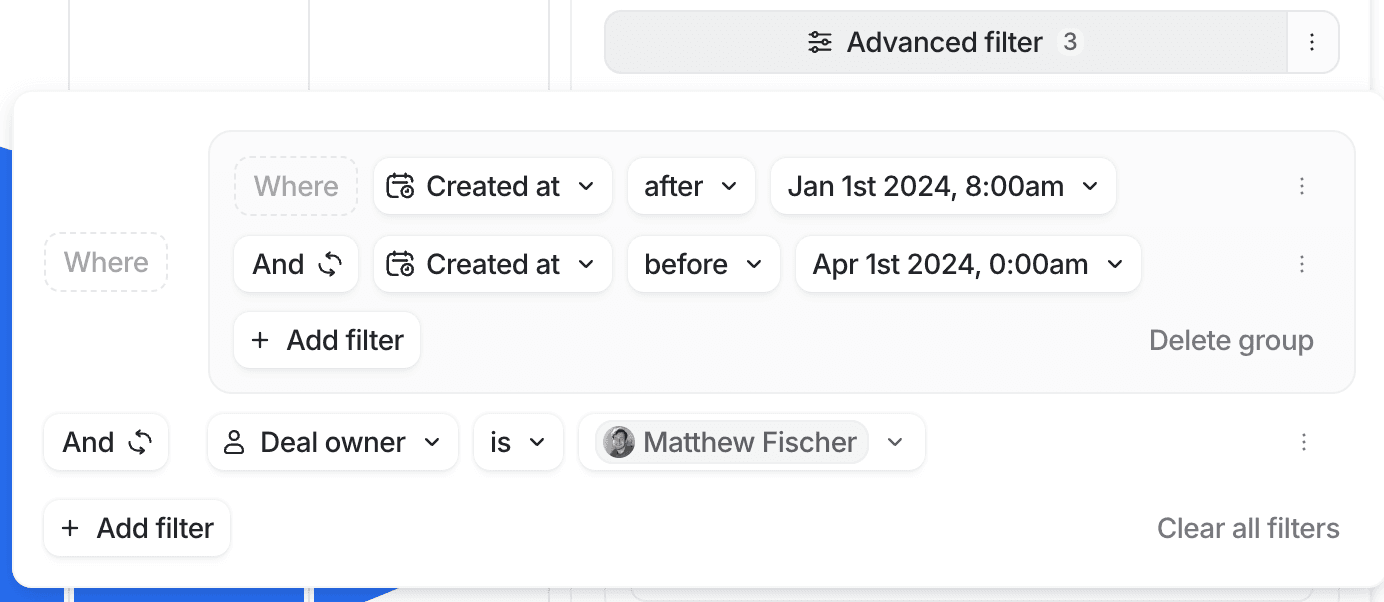Viewport: 1384px width, 602px height.
Task: Toggle the outer And/Or operator before Deal owner
Action: [x=106, y=442]
